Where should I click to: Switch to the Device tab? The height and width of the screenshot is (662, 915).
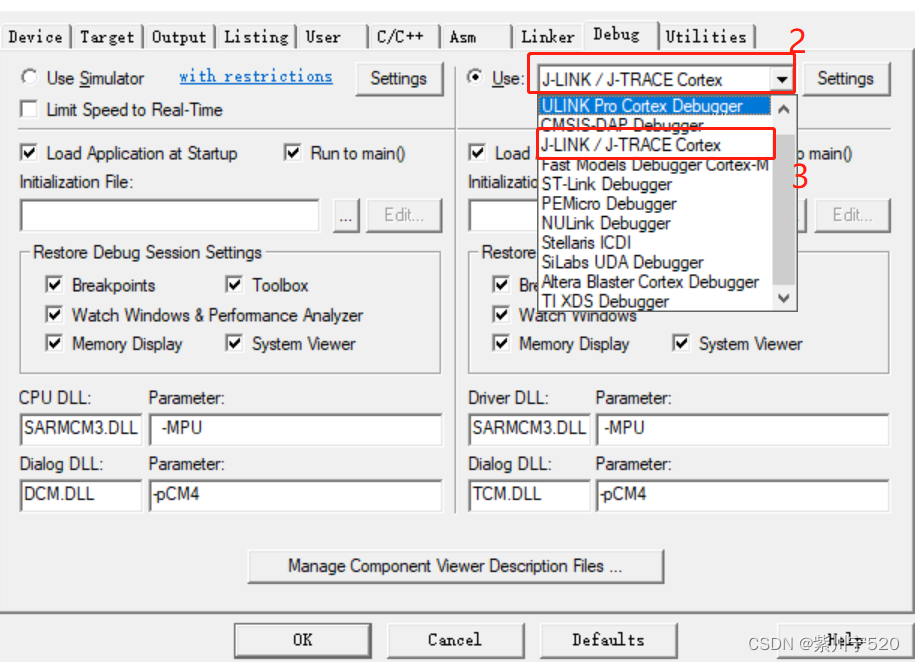[36, 37]
